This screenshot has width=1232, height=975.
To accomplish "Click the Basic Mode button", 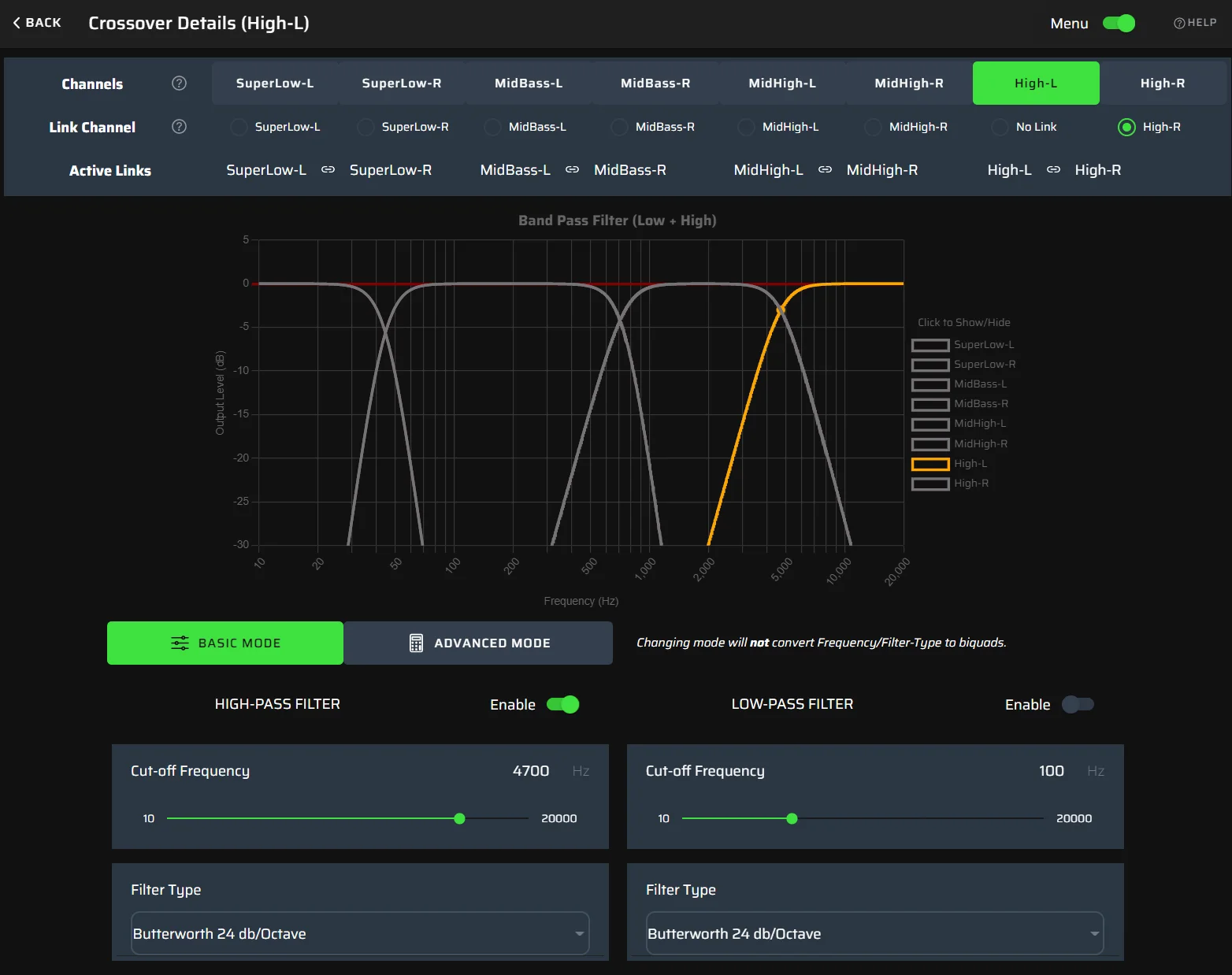I will (x=225, y=643).
